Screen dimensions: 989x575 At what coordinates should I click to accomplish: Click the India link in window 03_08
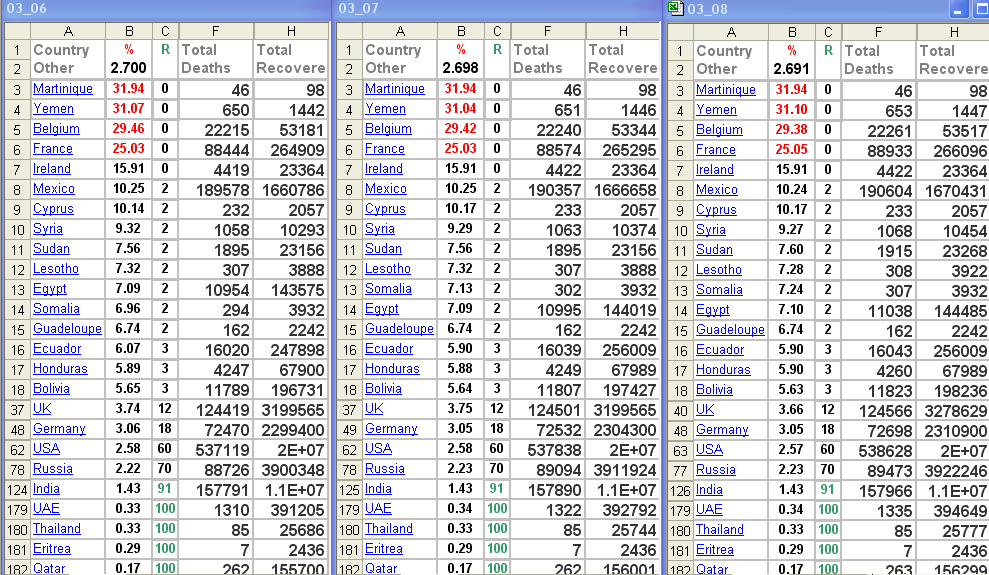click(x=709, y=489)
